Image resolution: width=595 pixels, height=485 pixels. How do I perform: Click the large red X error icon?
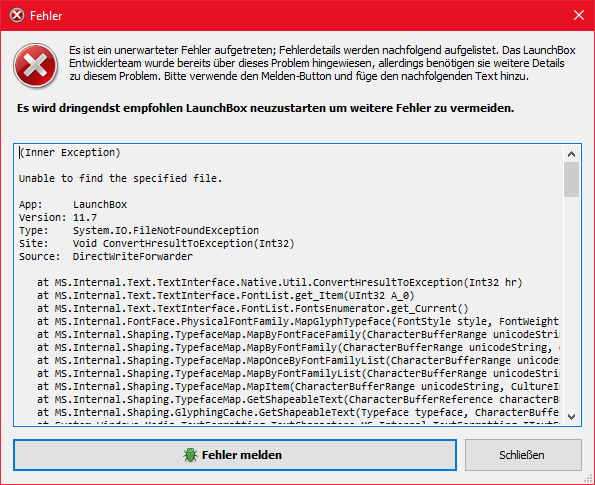(x=35, y=65)
